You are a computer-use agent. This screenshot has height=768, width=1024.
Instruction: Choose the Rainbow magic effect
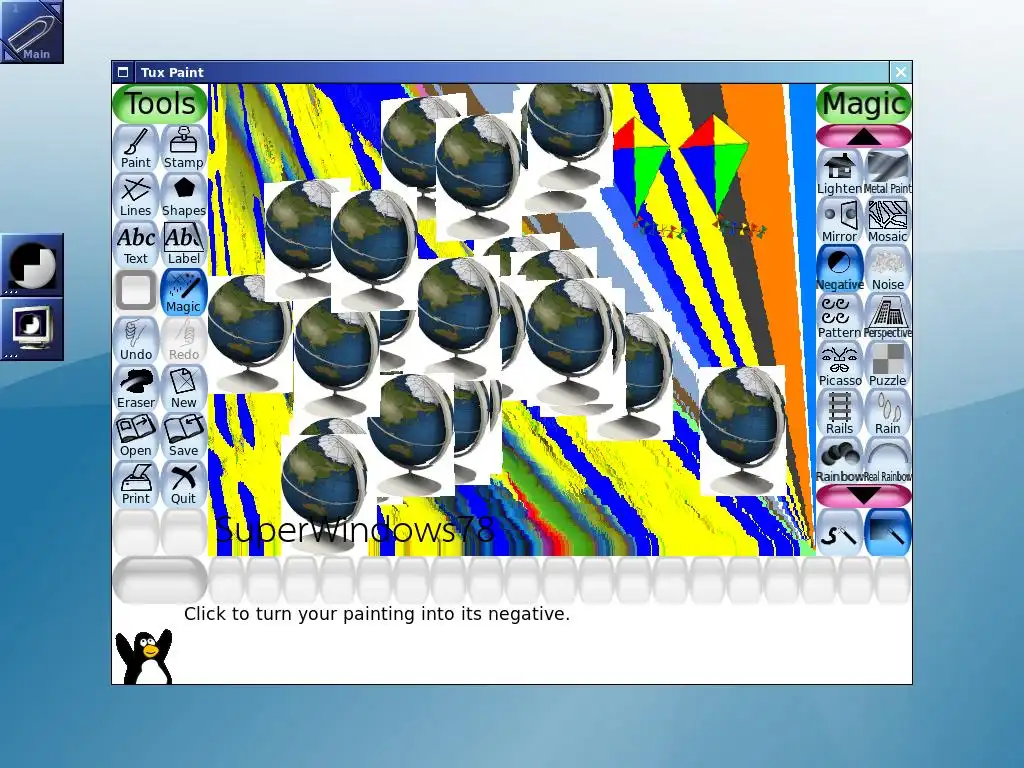click(x=840, y=461)
